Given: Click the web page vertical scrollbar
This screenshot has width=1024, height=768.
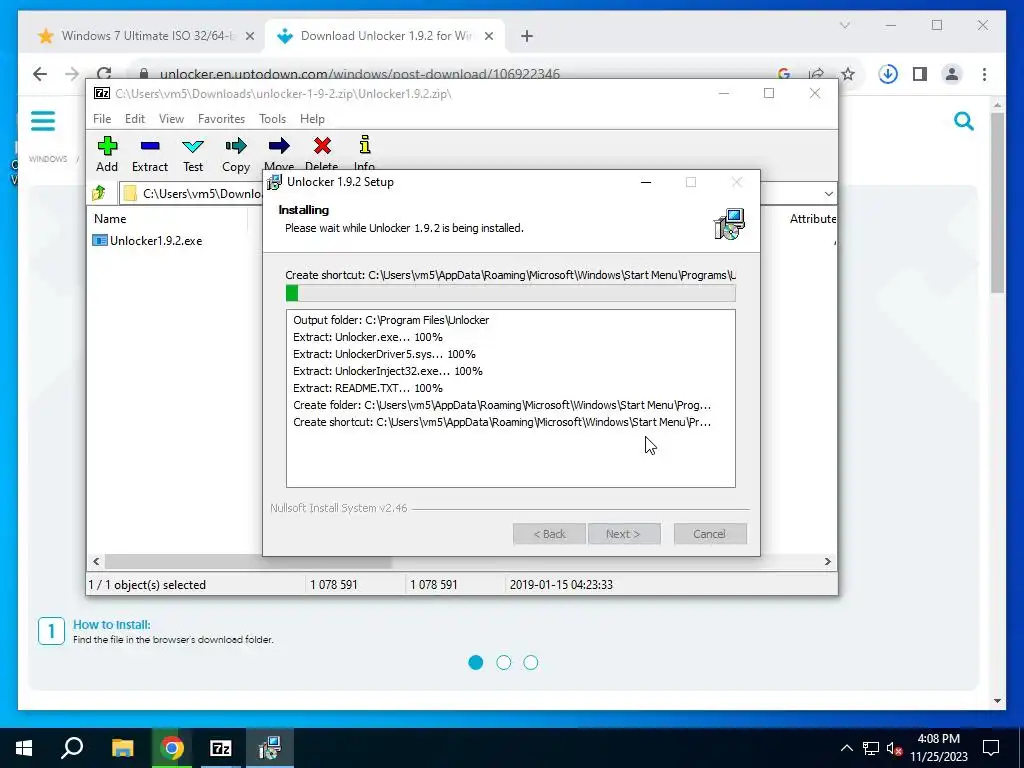Looking at the screenshot, I should [x=997, y=202].
